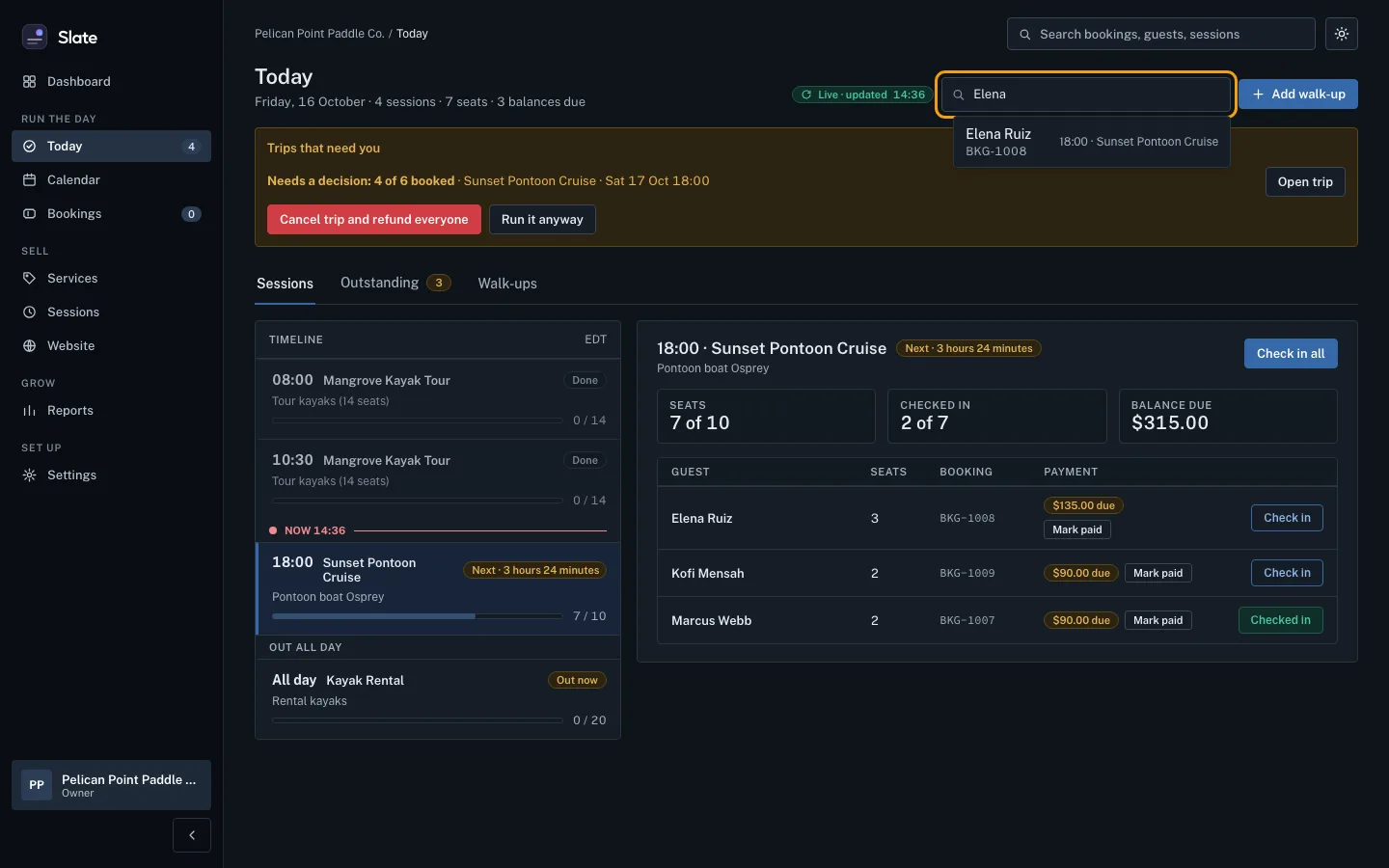Click the PP account avatar
The width and height of the screenshot is (1389, 868).
[37, 785]
